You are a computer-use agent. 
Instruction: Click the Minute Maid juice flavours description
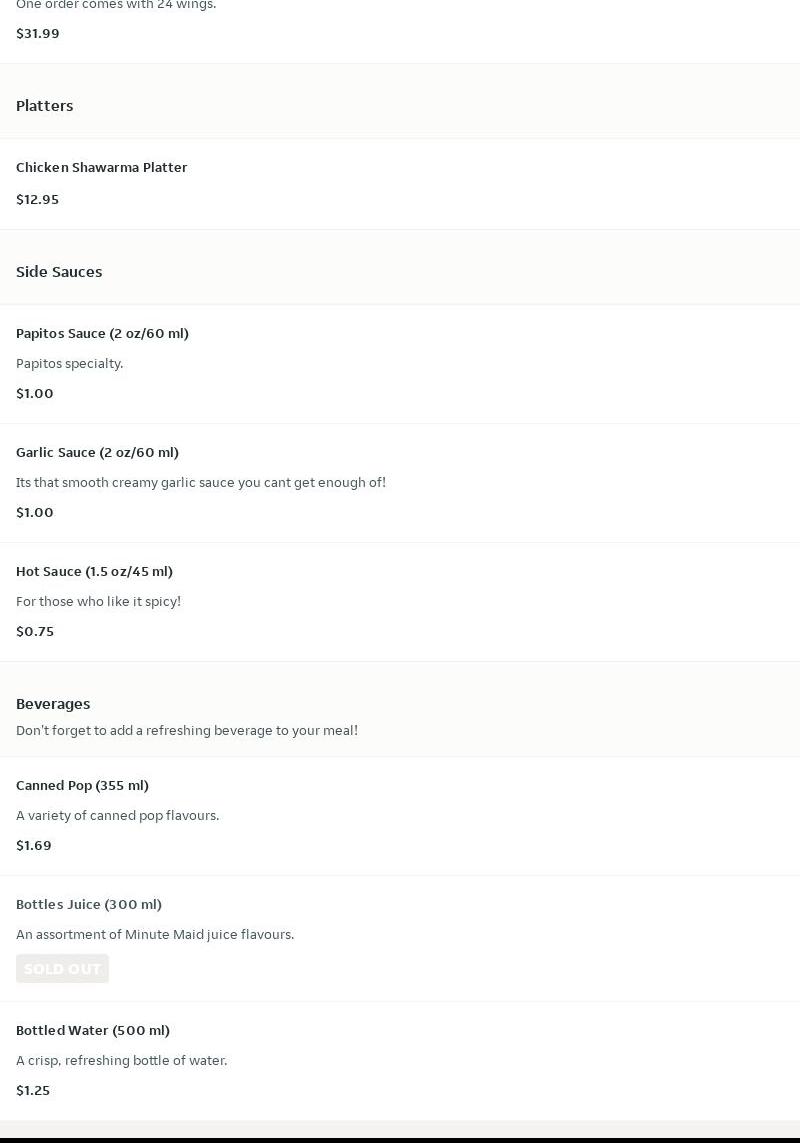click(x=155, y=934)
